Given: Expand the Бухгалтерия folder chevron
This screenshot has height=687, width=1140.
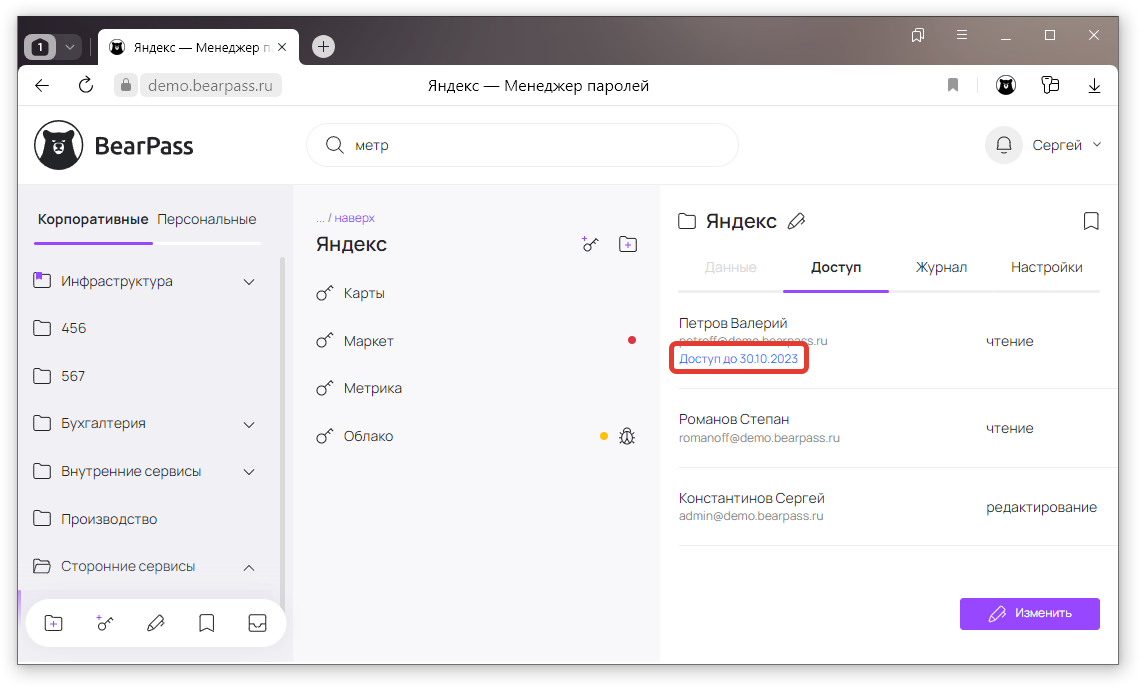Looking at the screenshot, I should (x=249, y=424).
